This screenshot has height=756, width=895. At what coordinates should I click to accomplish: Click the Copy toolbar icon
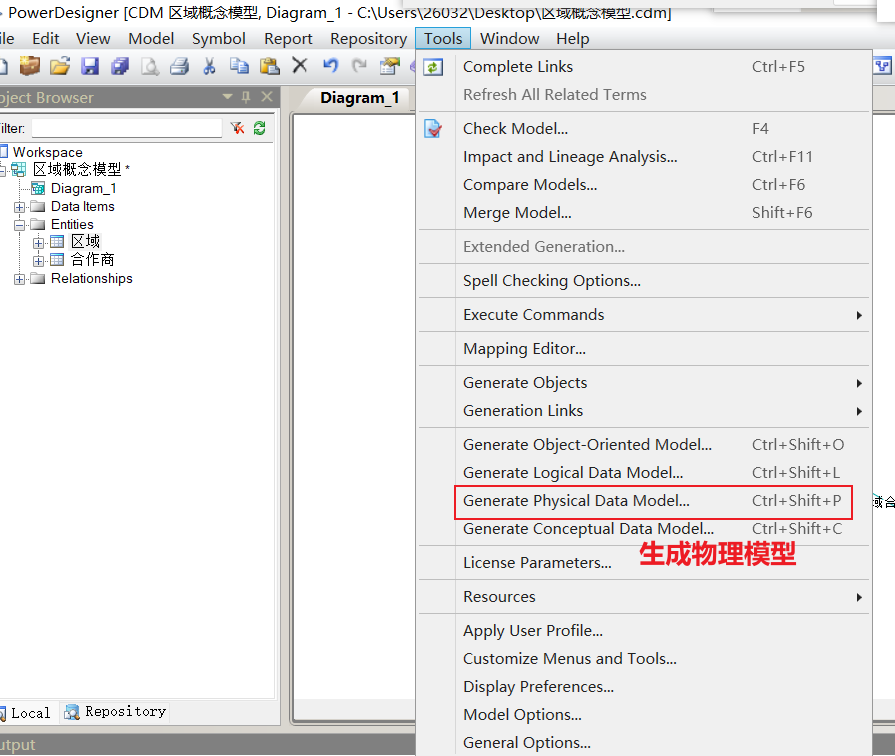click(239, 66)
